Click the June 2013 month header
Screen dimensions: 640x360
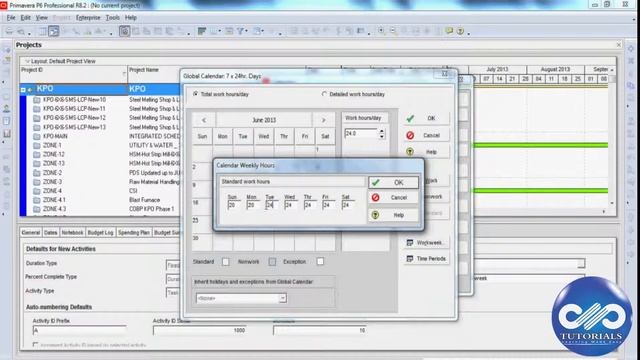coord(264,120)
